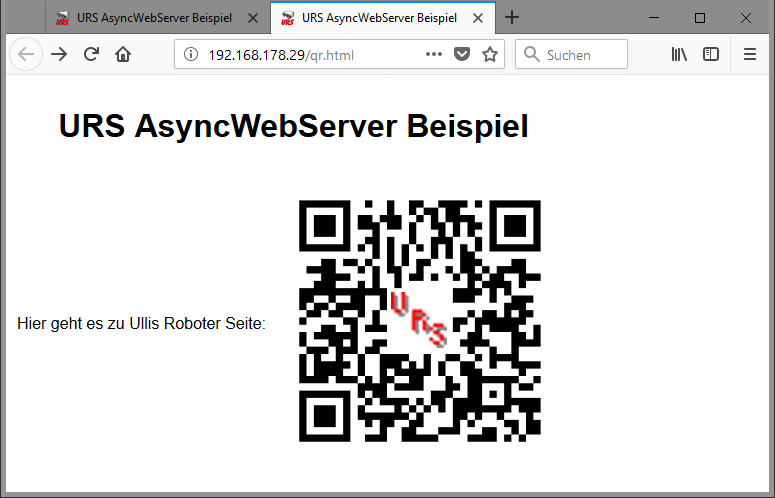Click the QR code image

tap(420, 321)
